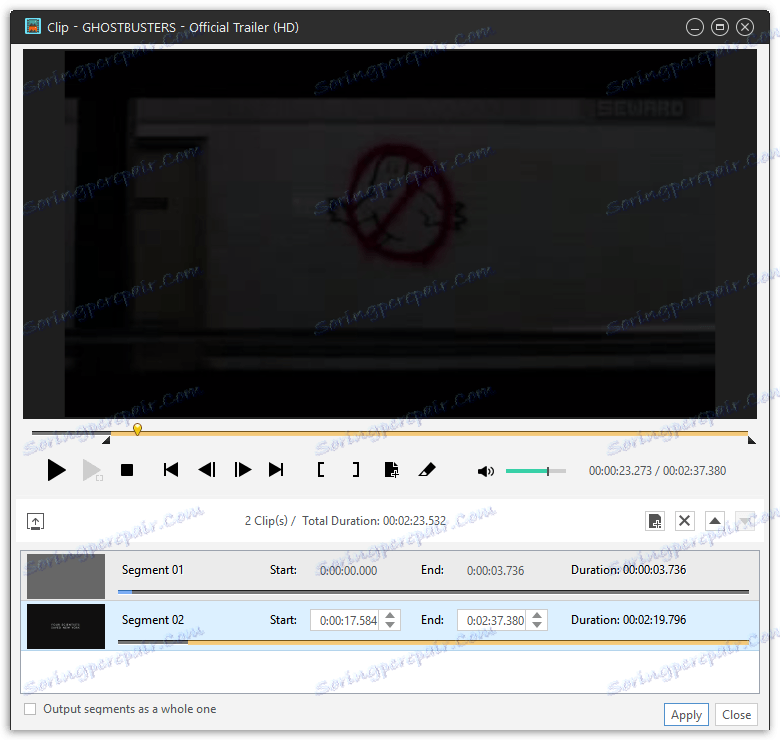Click the Total Duration 00:02:23.532 text
780x740 pixels.
(374, 521)
